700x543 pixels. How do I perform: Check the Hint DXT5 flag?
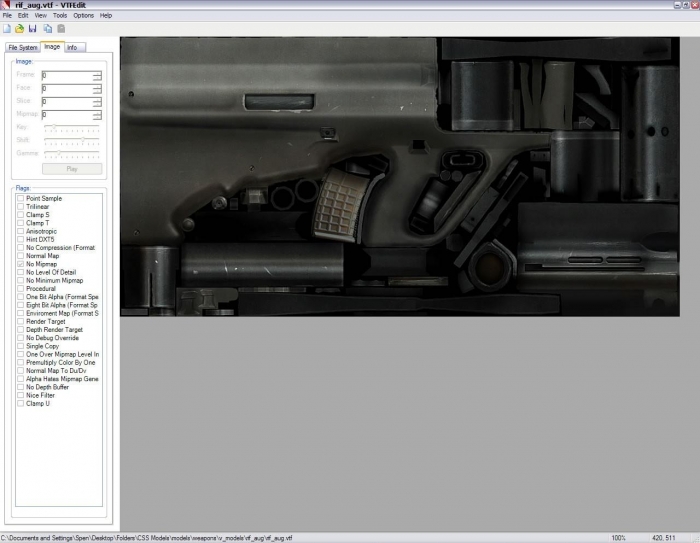click(x=21, y=239)
